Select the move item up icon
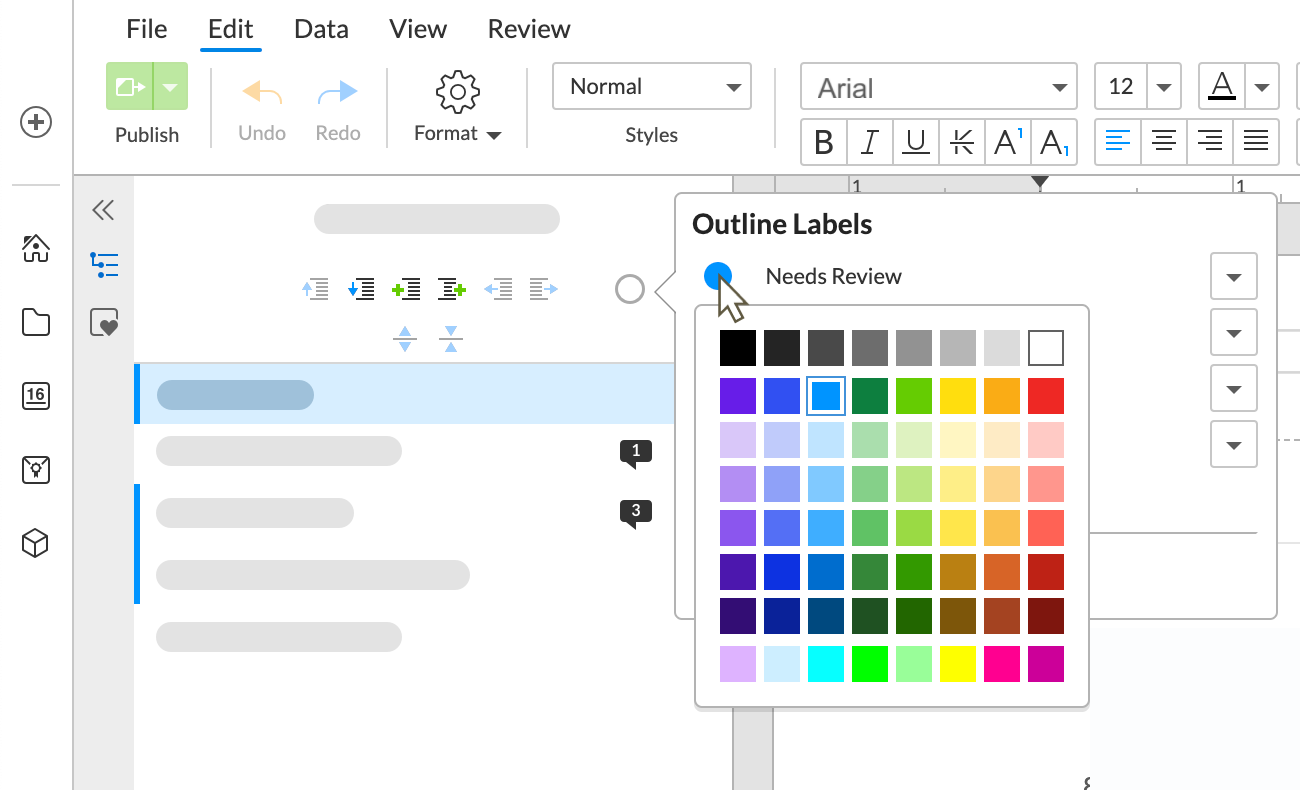This screenshot has width=1300, height=790. coord(316,289)
